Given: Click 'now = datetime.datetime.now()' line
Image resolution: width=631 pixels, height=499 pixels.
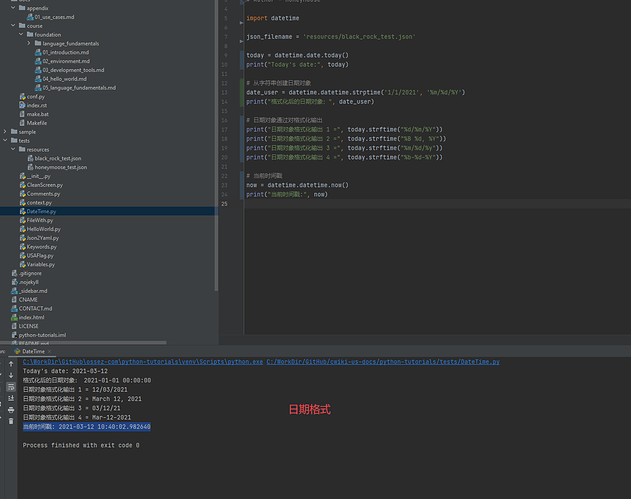Looking at the screenshot, I should 297,185.
